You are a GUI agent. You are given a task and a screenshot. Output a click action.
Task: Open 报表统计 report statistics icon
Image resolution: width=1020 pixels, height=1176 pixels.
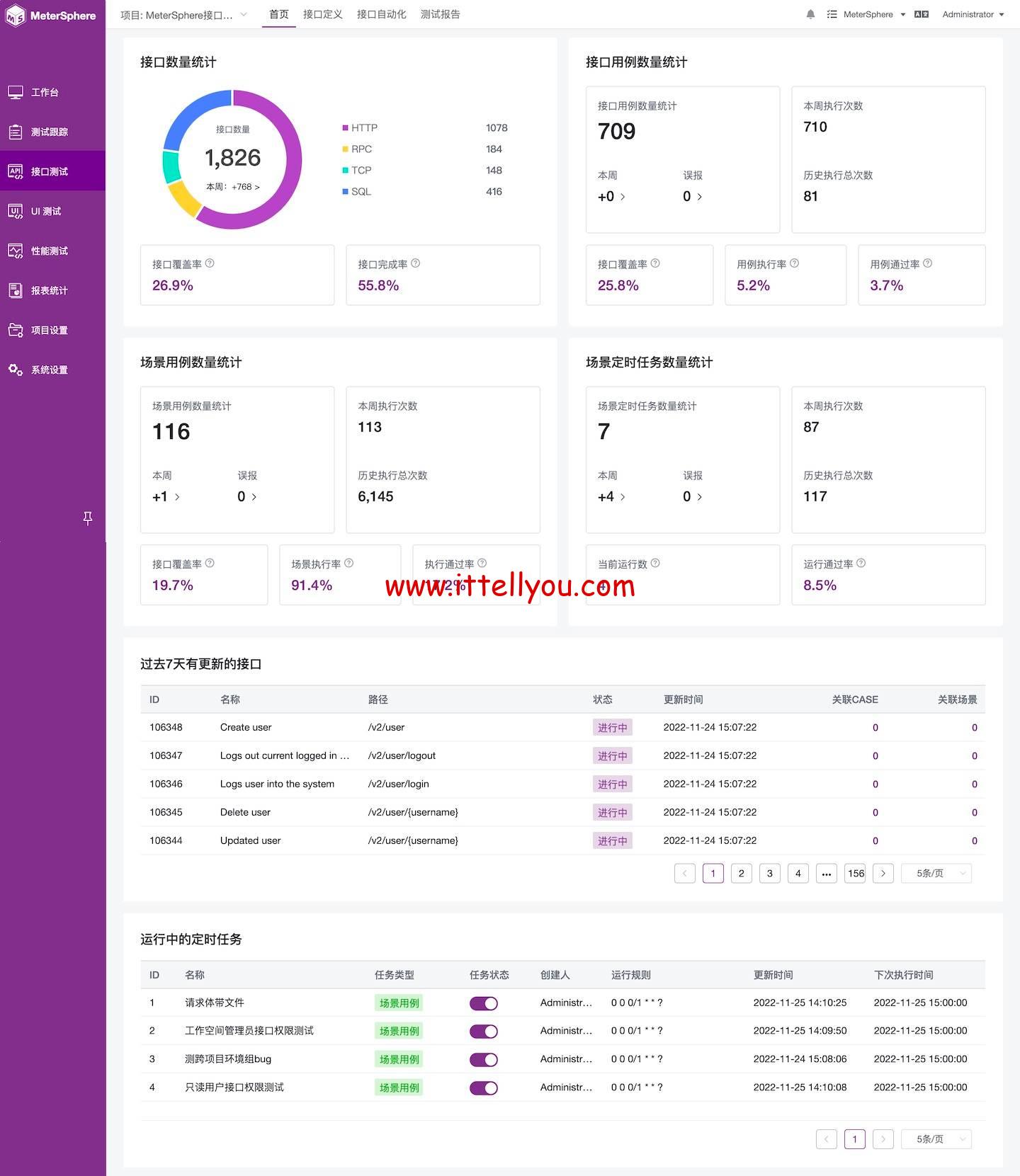(16, 290)
